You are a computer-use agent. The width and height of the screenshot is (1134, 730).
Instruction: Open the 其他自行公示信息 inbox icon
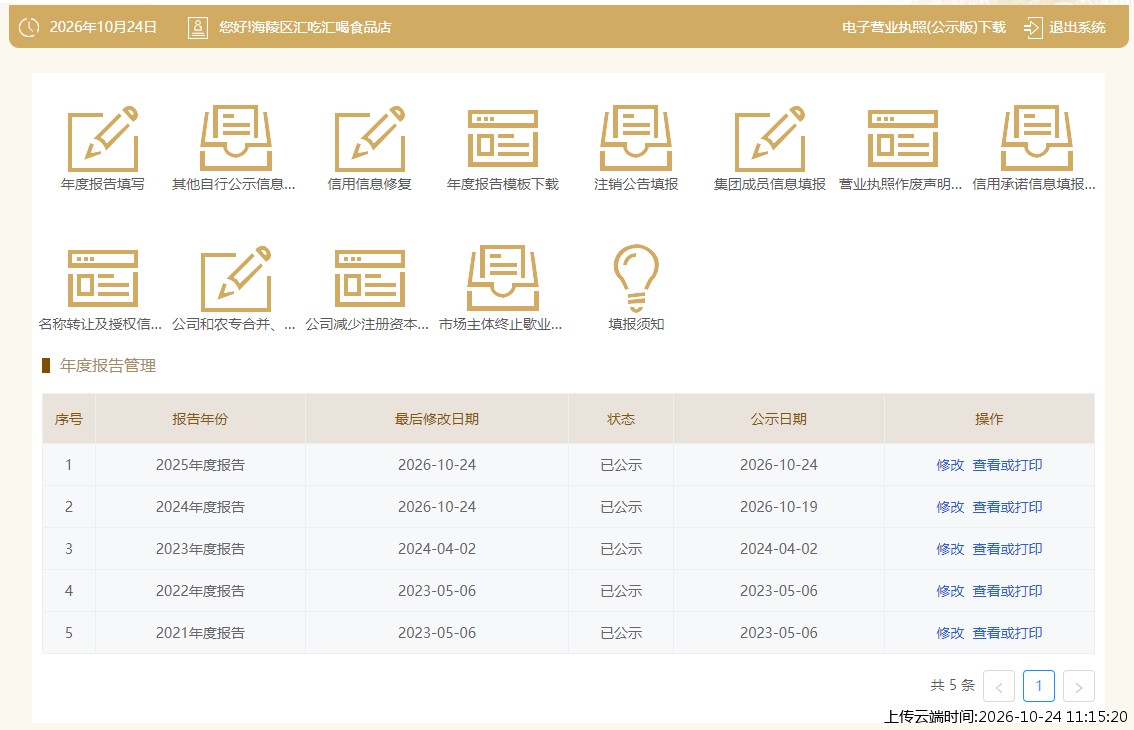236,139
